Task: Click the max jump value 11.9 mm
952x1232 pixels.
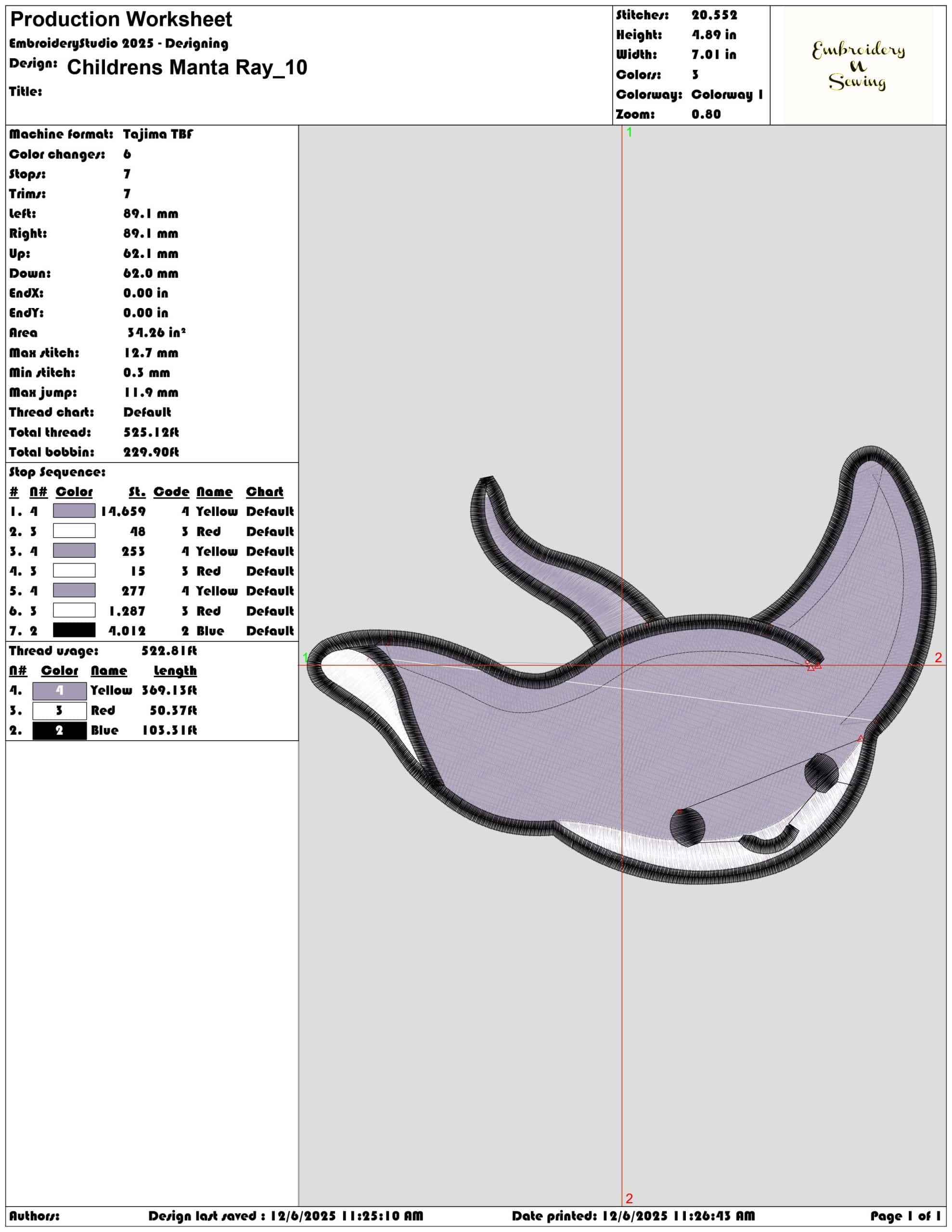Action: pos(151,392)
